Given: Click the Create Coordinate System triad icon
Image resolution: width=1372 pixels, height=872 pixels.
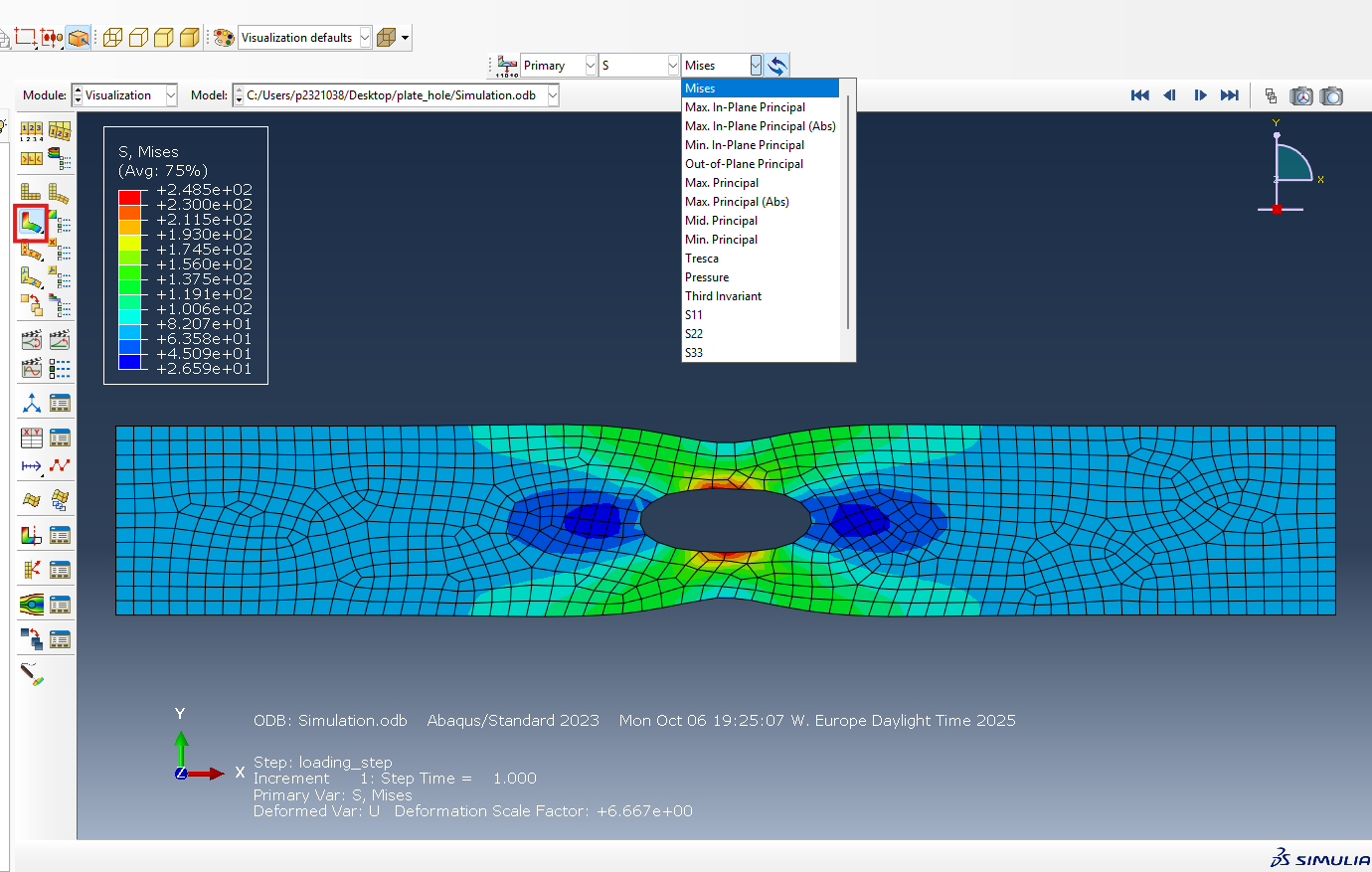Looking at the screenshot, I should point(31,403).
